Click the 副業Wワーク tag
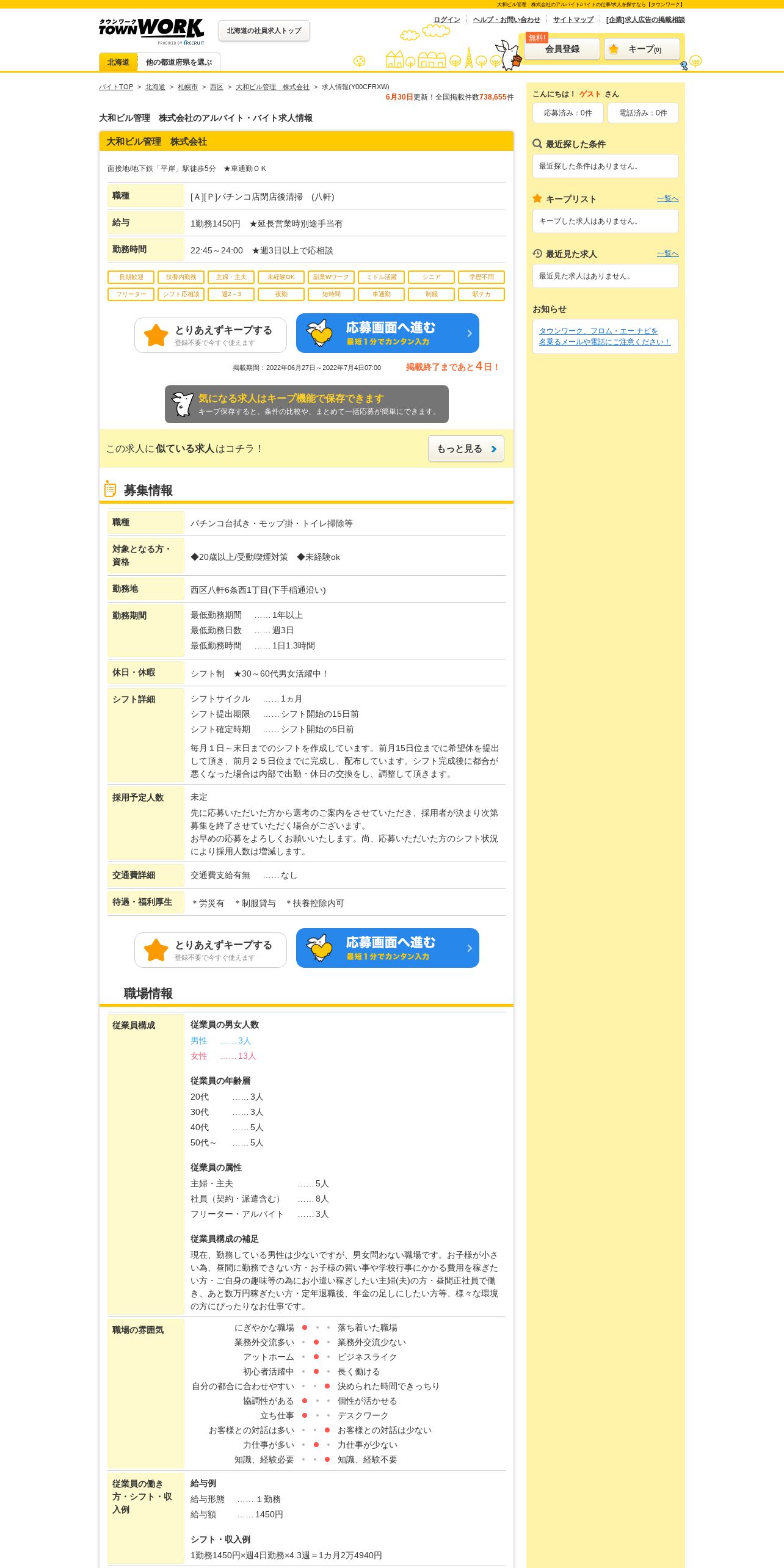784x1568 pixels. [331, 277]
